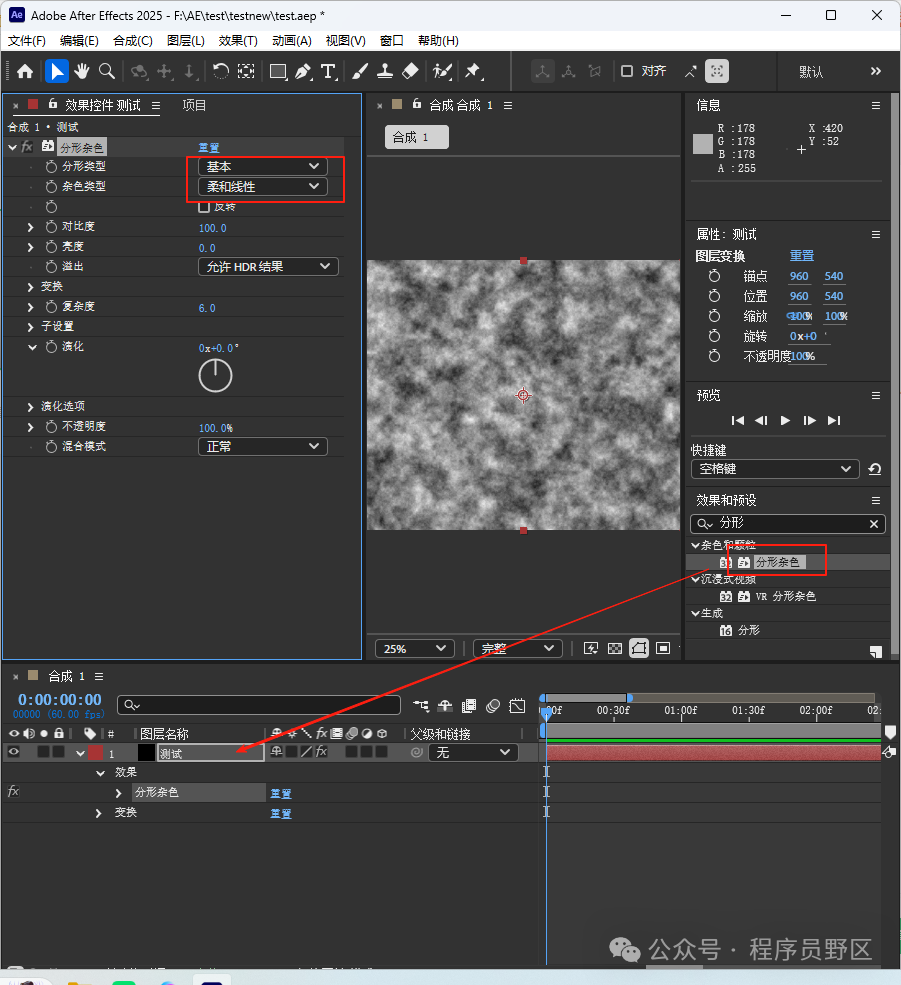Toggle stopwatch for 分形类型 property
The height and width of the screenshot is (985, 901).
point(52,166)
